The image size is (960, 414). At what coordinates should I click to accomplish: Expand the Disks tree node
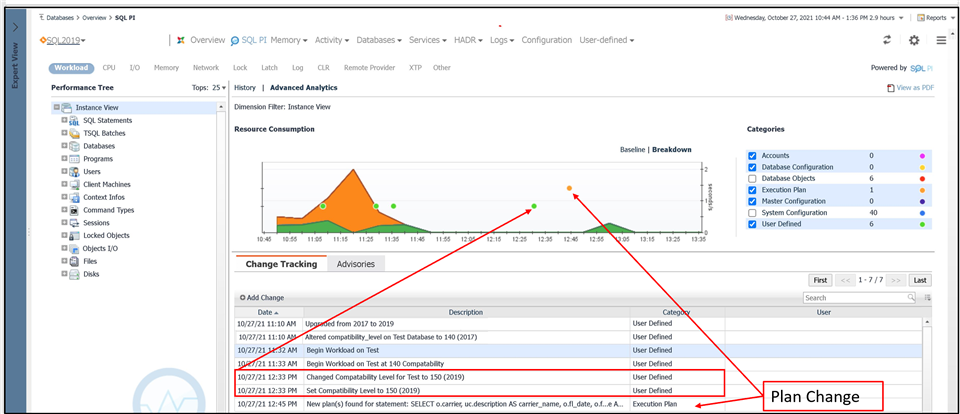[64, 274]
